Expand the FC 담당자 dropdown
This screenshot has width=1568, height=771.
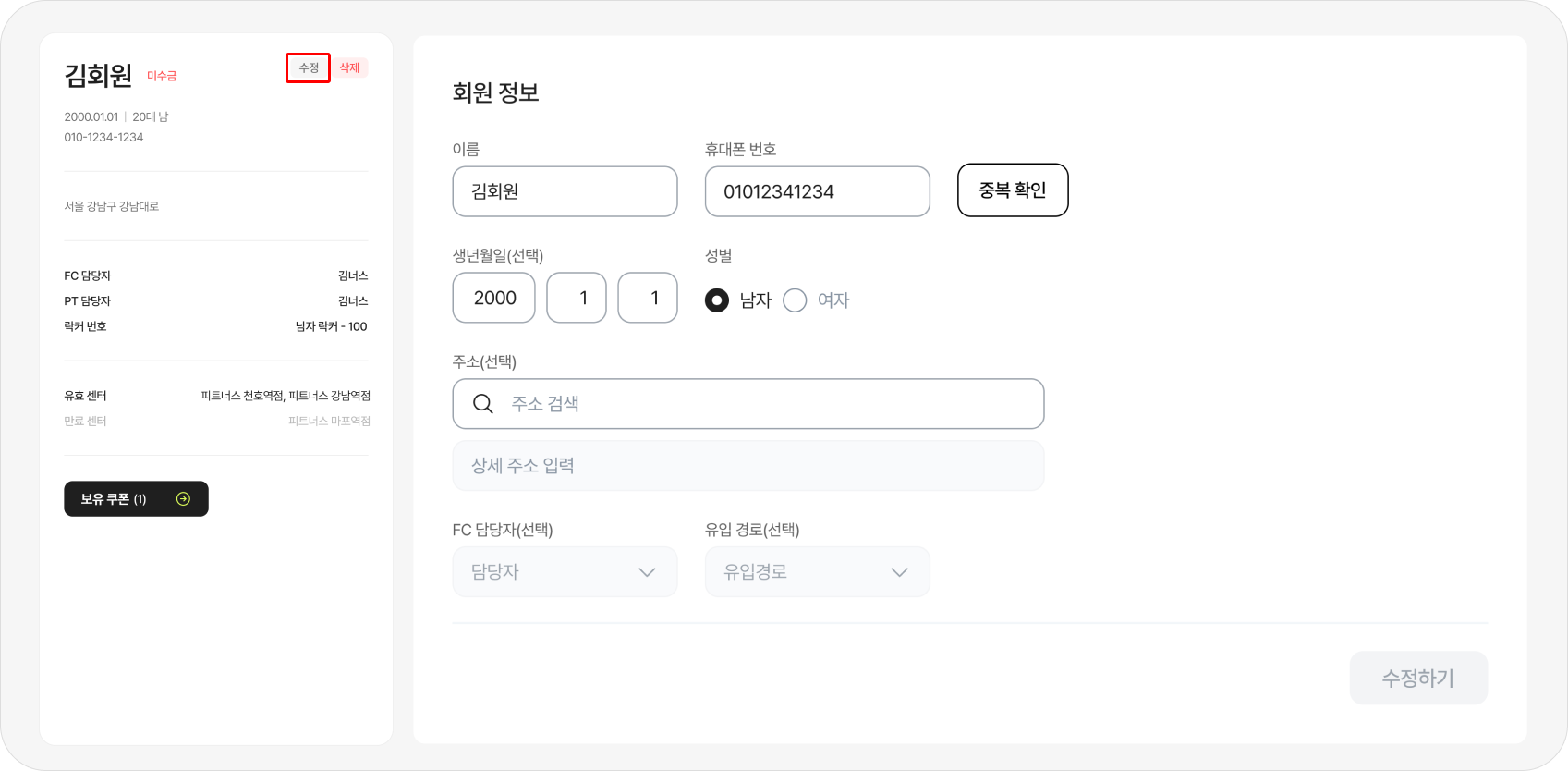565,572
